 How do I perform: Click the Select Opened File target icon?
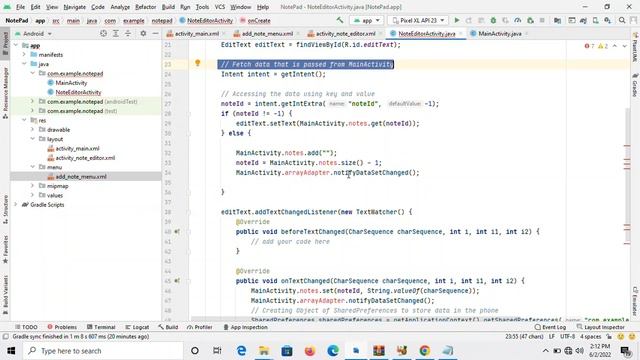point(103,33)
